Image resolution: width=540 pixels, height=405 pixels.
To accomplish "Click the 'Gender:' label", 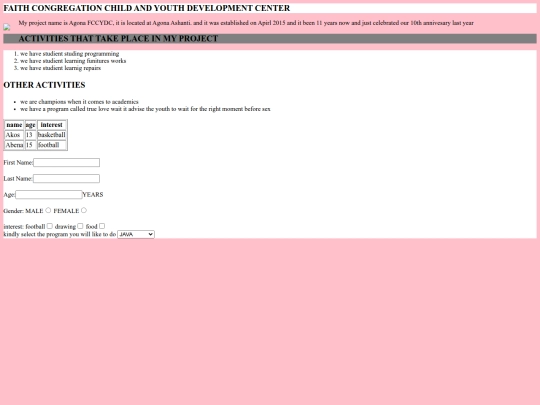I will (13, 211).
